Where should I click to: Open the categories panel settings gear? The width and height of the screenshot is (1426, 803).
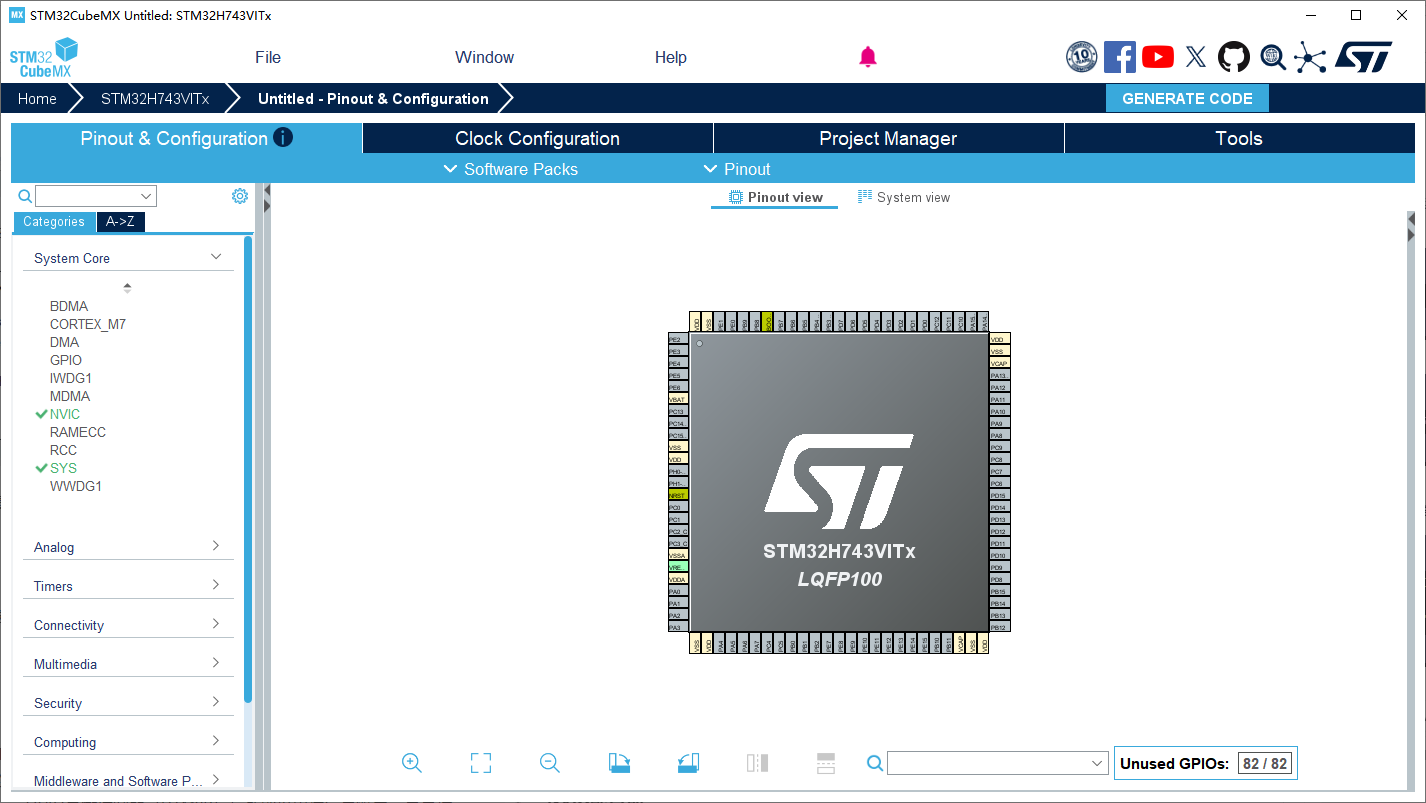click(240, 196)
